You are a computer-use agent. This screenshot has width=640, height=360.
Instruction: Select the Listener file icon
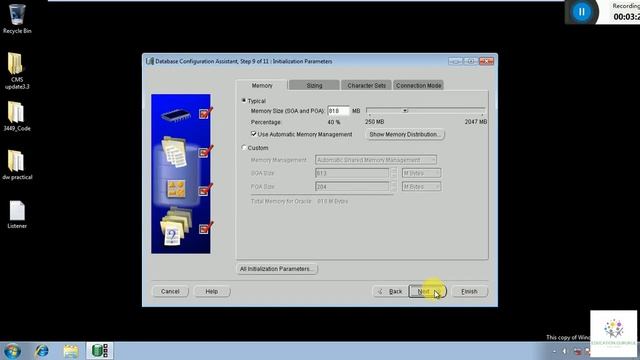click(x=17, y=214)
